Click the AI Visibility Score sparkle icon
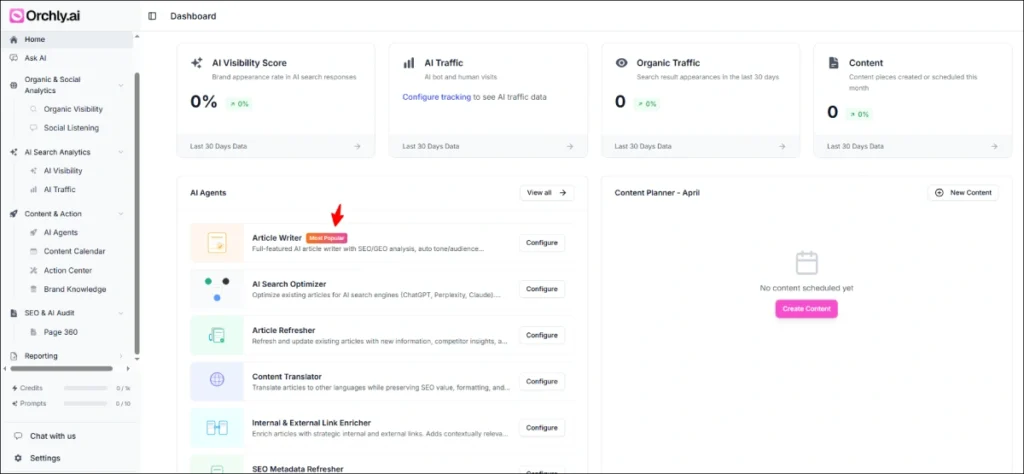Image resolution: width=1024 pixels, height=474 pixels. coord(197,63)
